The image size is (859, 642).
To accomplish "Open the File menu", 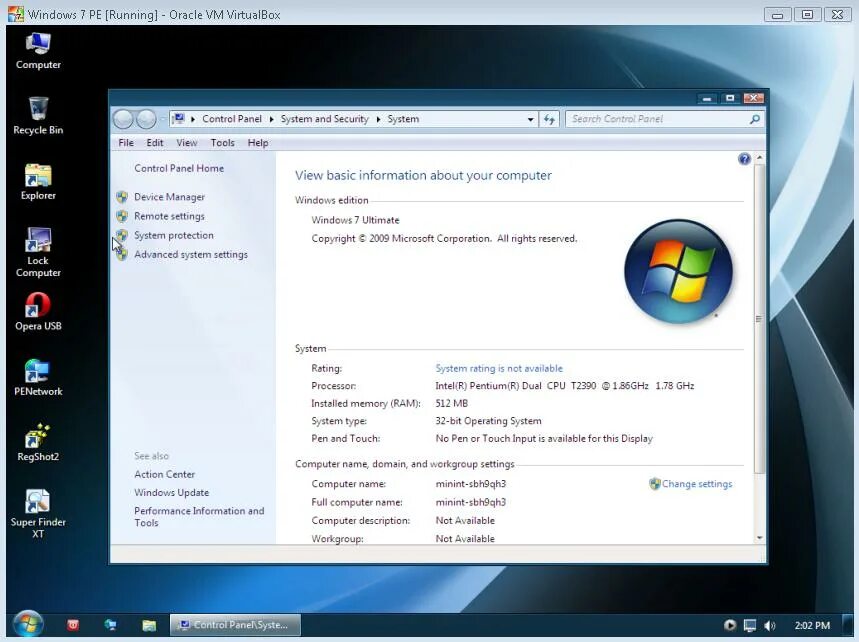I will pos(126,142).
